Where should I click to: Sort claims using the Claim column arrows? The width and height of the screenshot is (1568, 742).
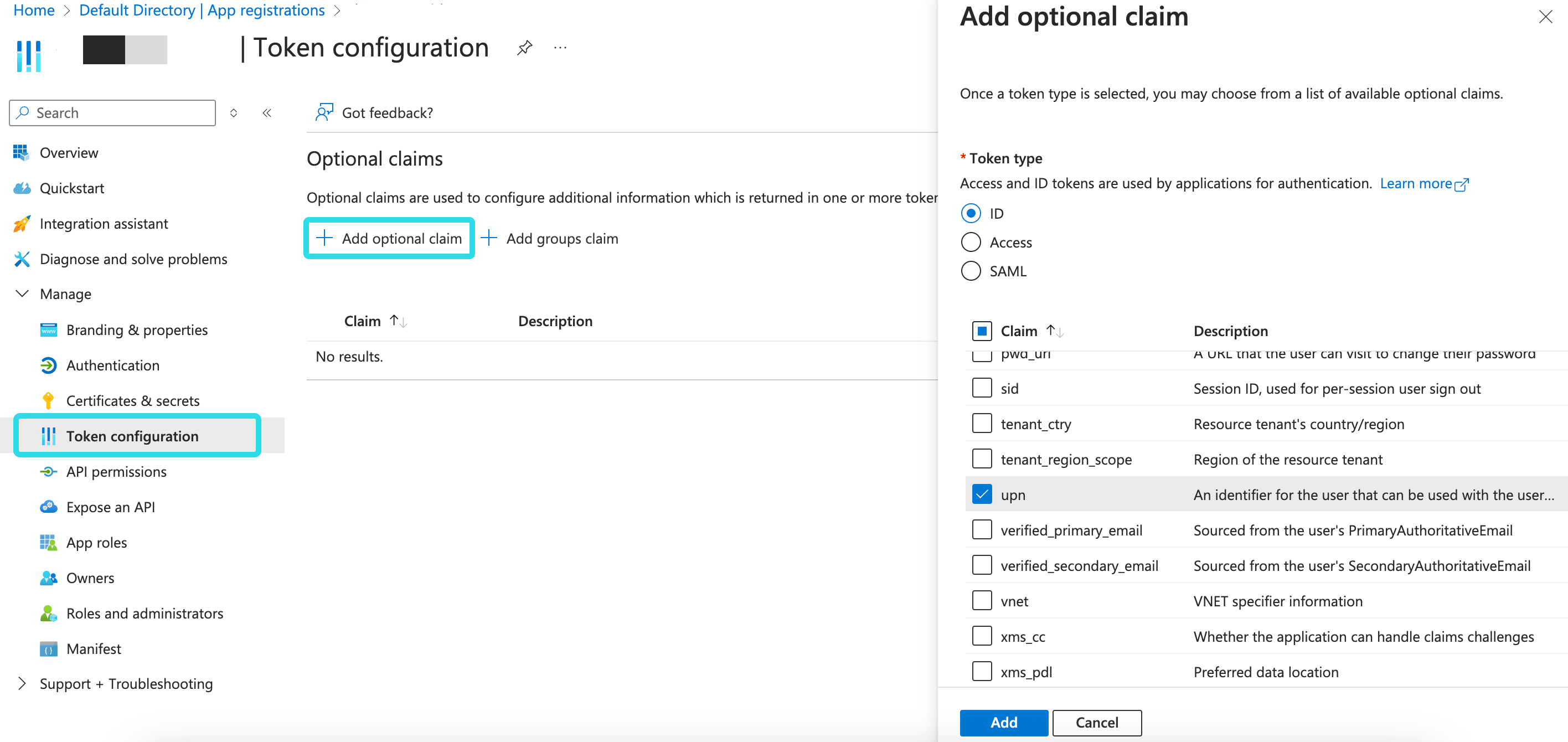pos(1056,331)
